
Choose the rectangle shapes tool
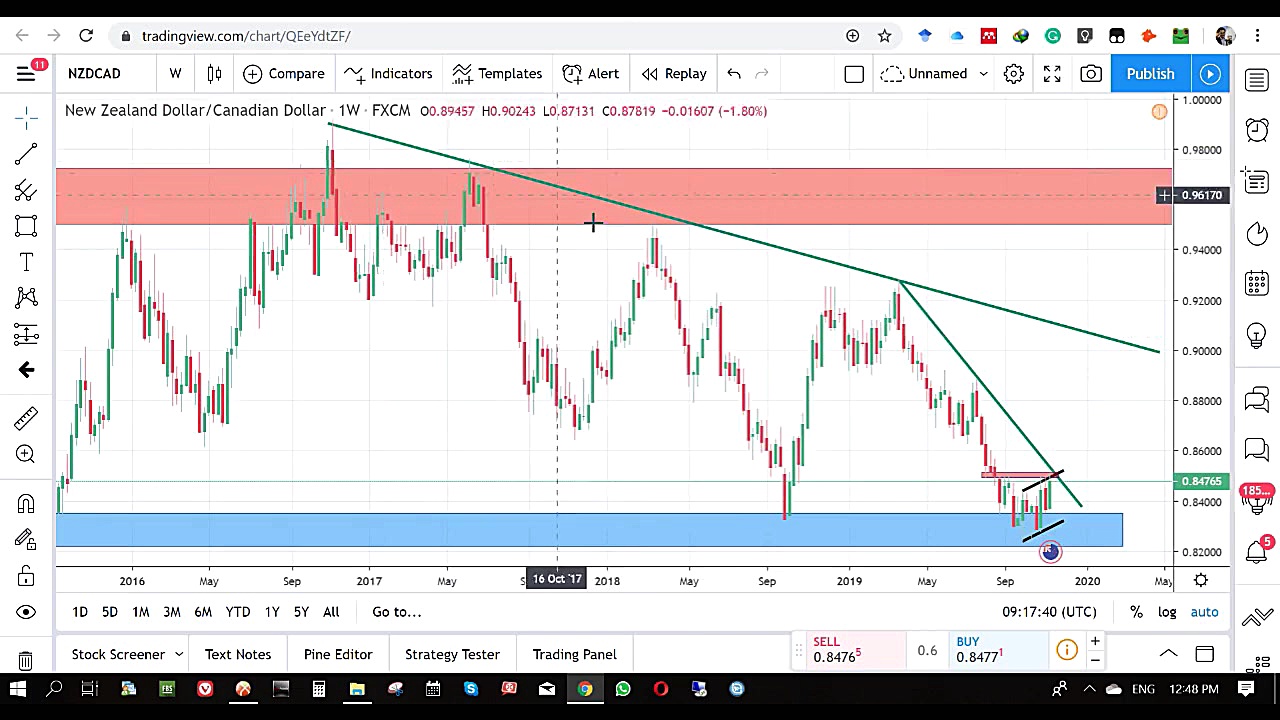pos(26,226)
